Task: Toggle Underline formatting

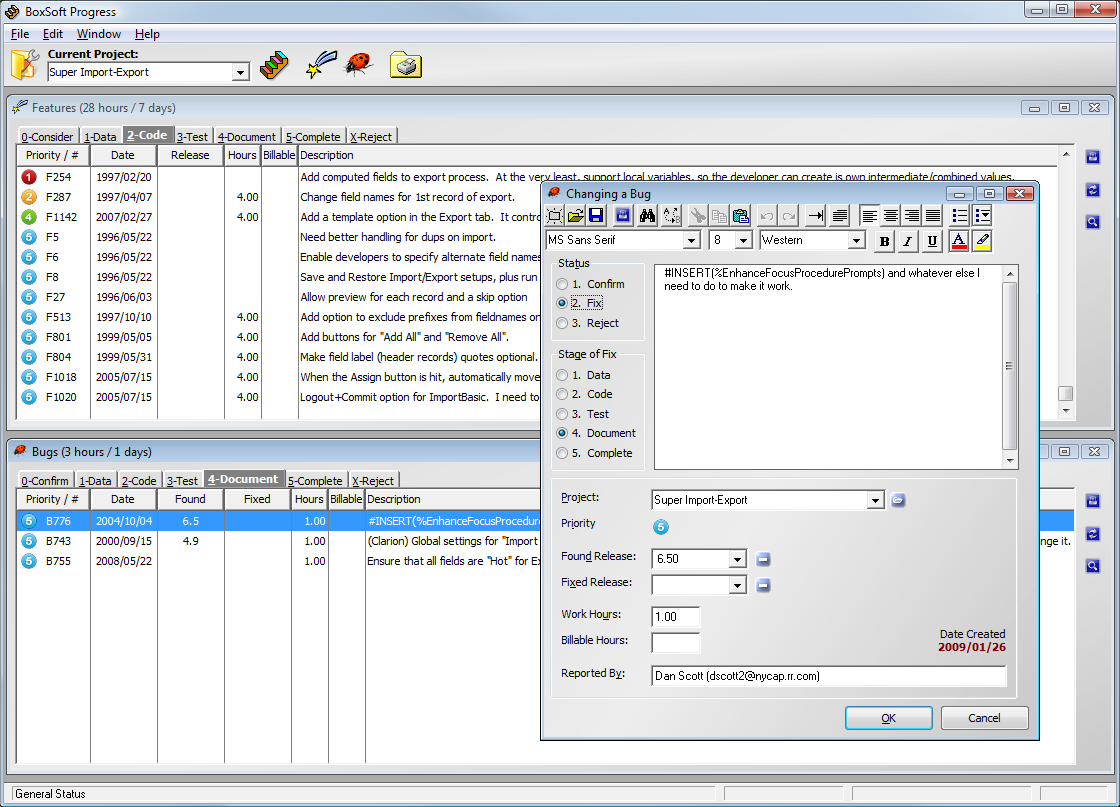Action: click(931, 241)
